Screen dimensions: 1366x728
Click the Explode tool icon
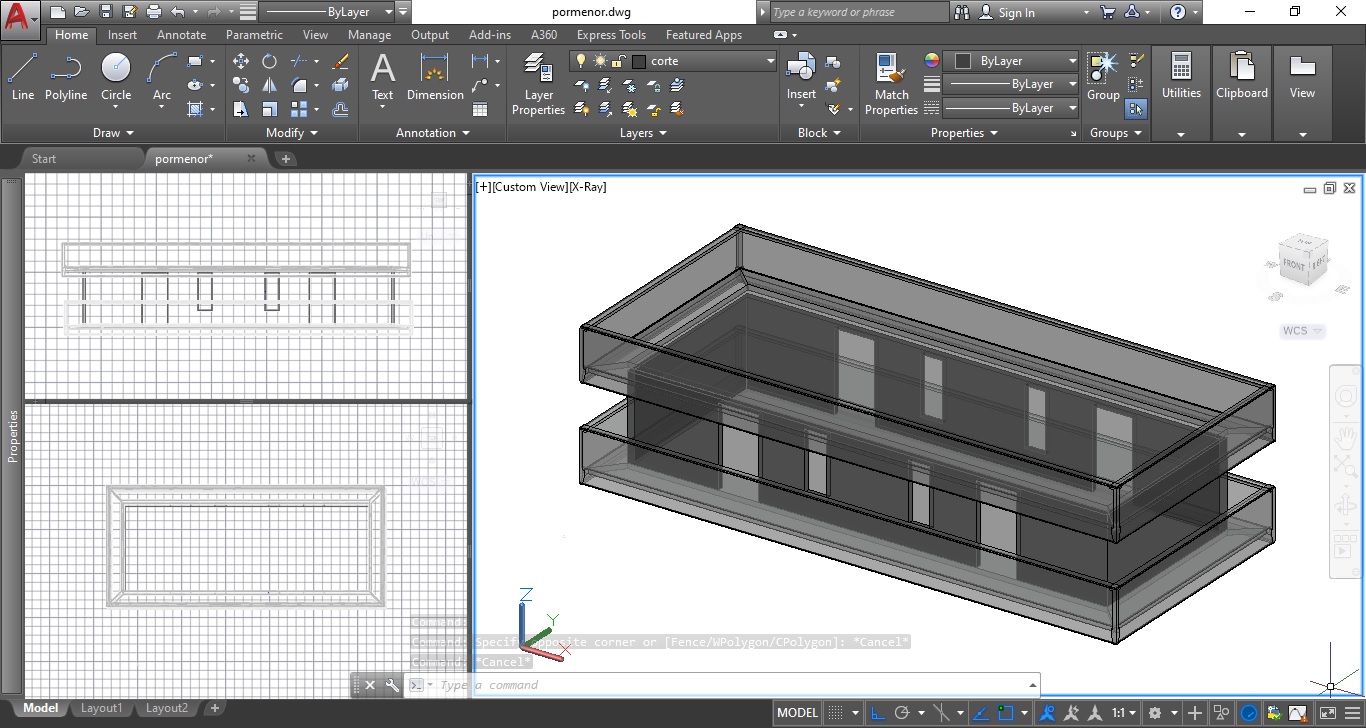point(340,85)
